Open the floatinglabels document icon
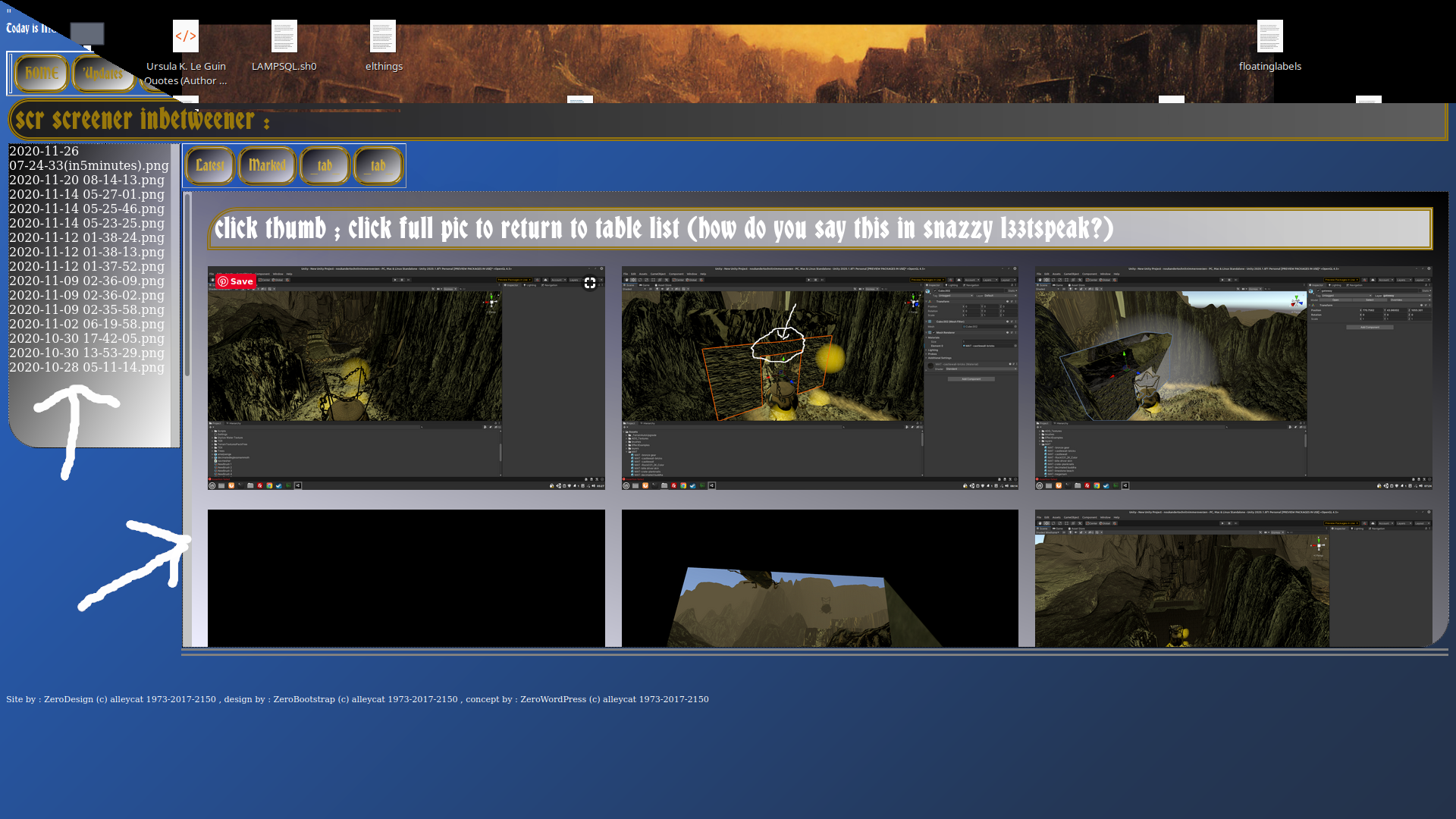Image resolution: width=1456 pixels, height=819 pixels. coord(1269,36)
